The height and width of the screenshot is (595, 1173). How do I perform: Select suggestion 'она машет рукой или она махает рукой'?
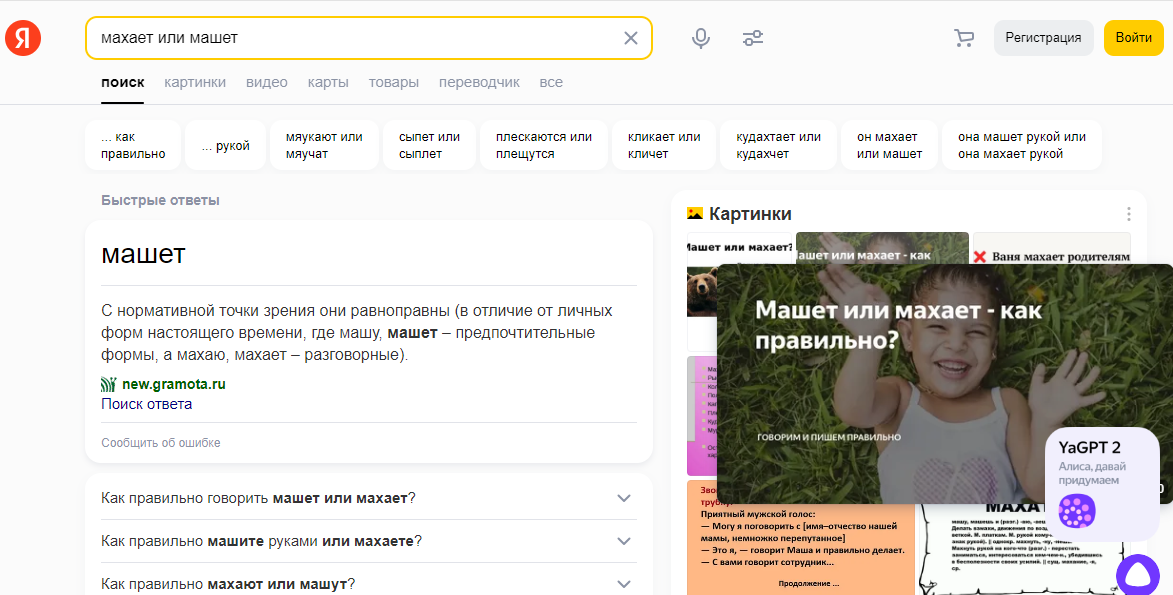coord(1022,145)
